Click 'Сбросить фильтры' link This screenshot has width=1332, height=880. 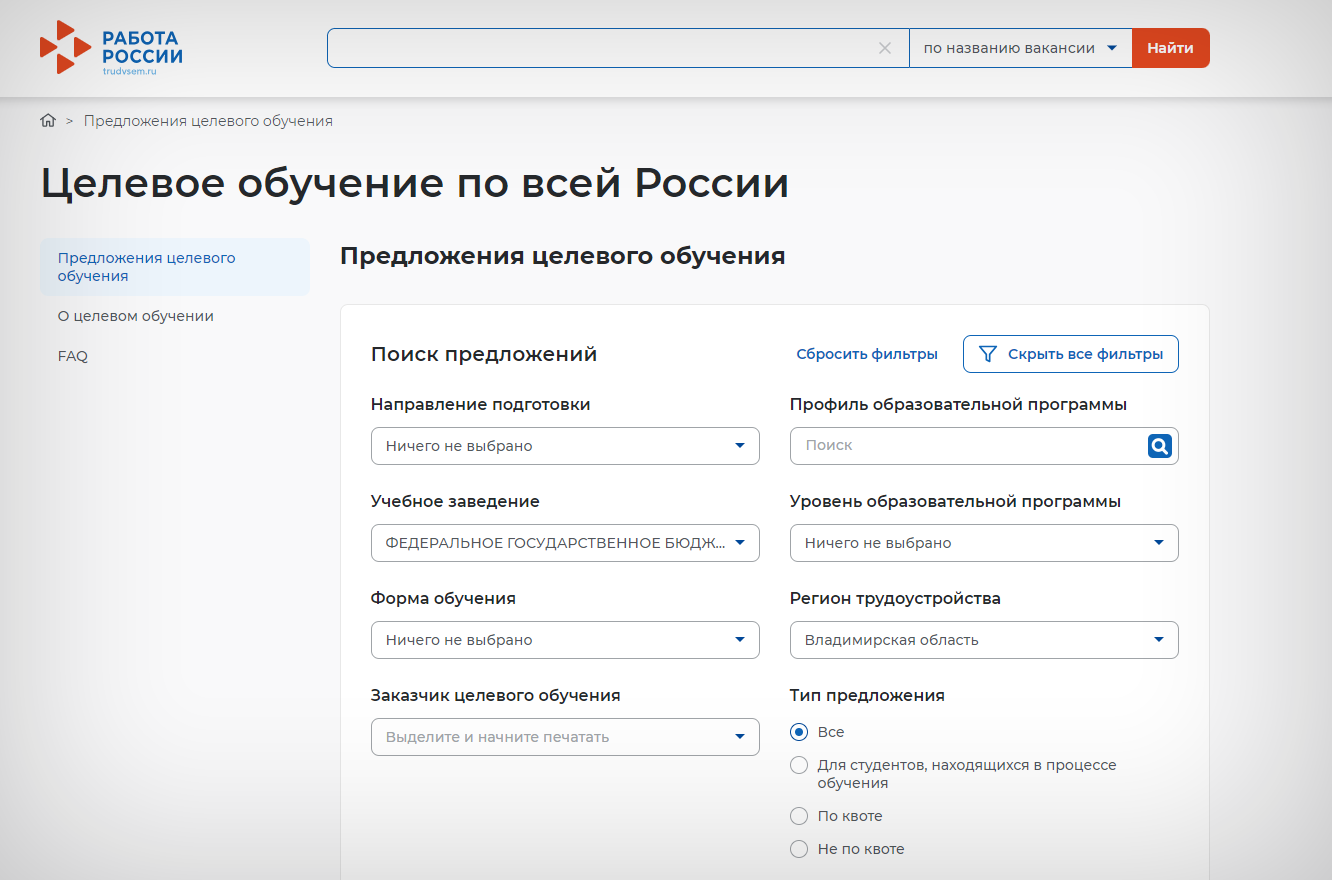867,354
